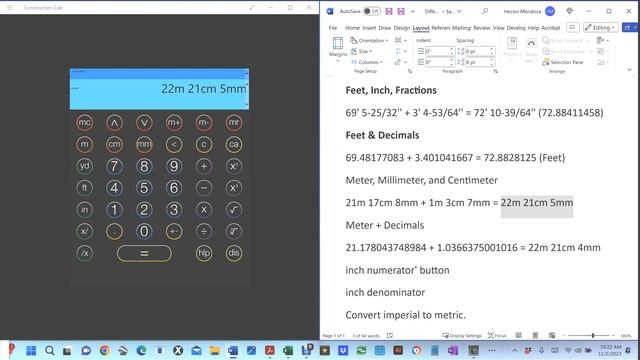This screenshot has height=360, width=640.
Task: Click the plus/minus sign key
Action: pos(174,231)
